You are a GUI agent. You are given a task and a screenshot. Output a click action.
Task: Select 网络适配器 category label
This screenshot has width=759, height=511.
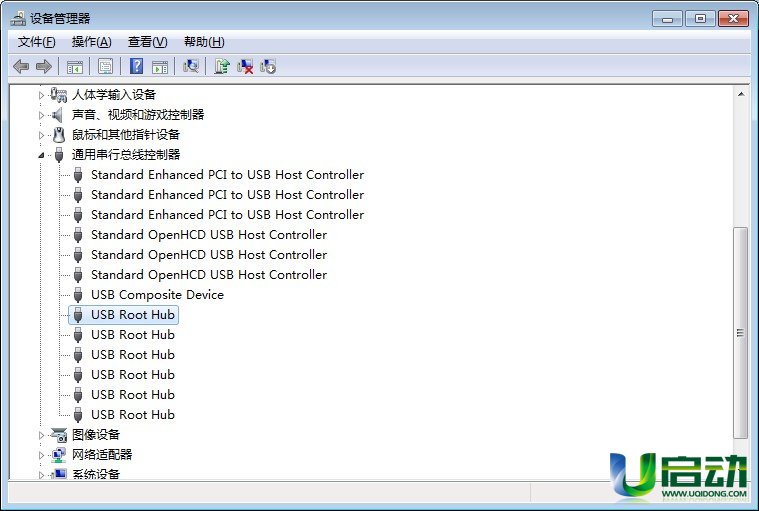point(102,455)
